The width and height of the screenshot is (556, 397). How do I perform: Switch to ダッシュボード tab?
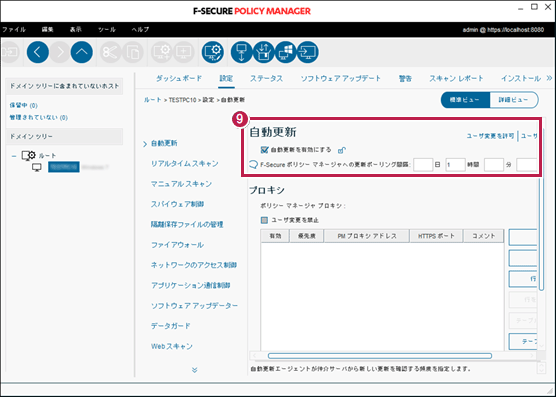[179, 78]
